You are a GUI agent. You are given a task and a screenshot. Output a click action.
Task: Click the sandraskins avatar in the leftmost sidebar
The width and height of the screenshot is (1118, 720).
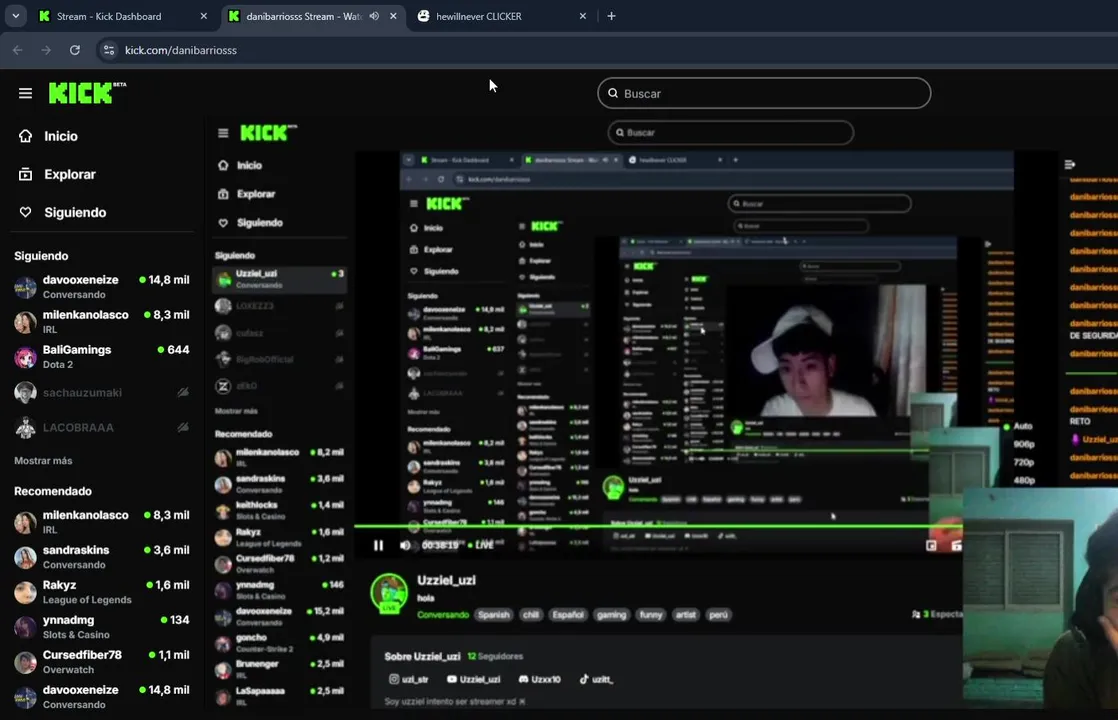click(x=26, y=557)
